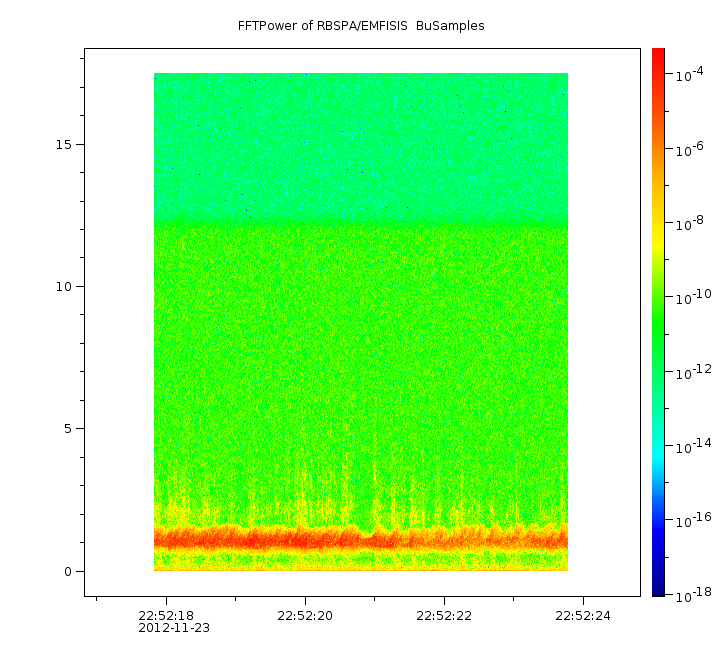
Task: Click the time label 22:52:24
Action: pos(583,616)
